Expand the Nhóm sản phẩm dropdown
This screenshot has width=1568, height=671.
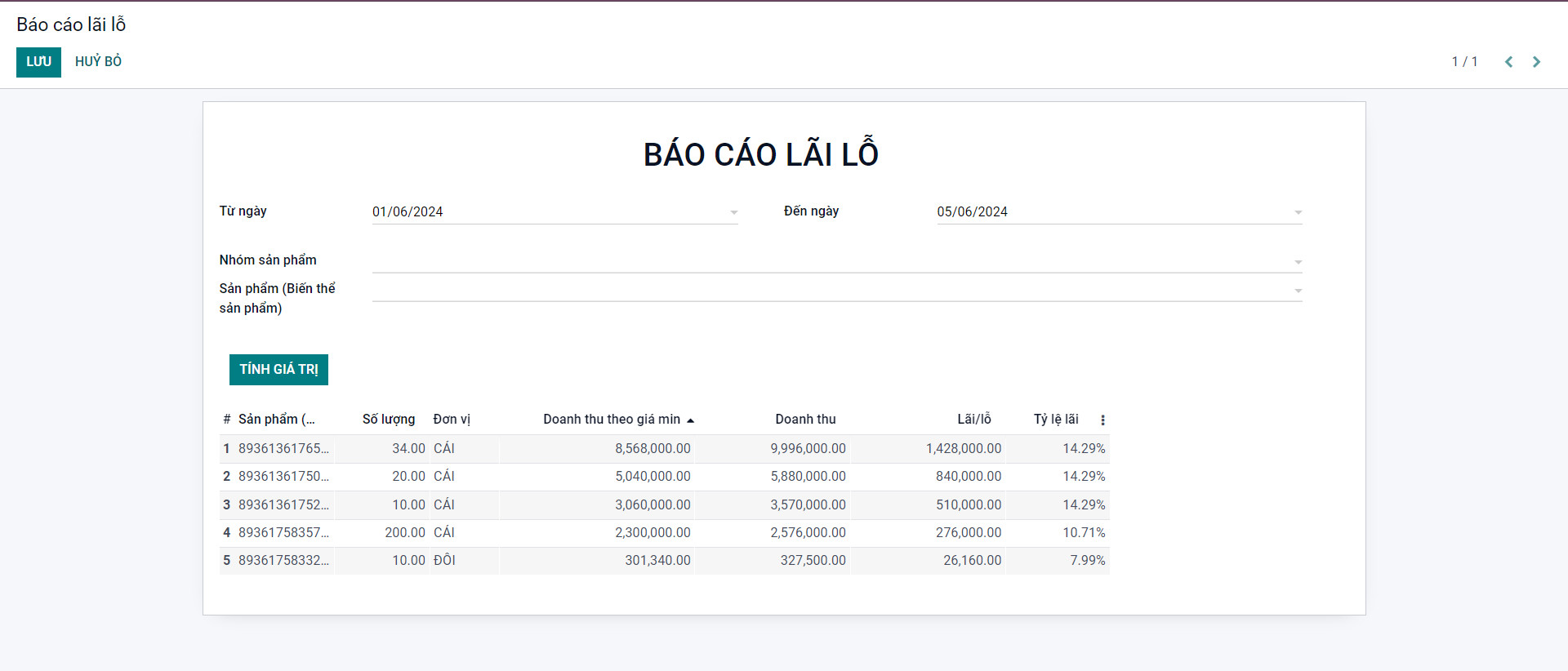pyautogui.click(x=1298, y=262)
